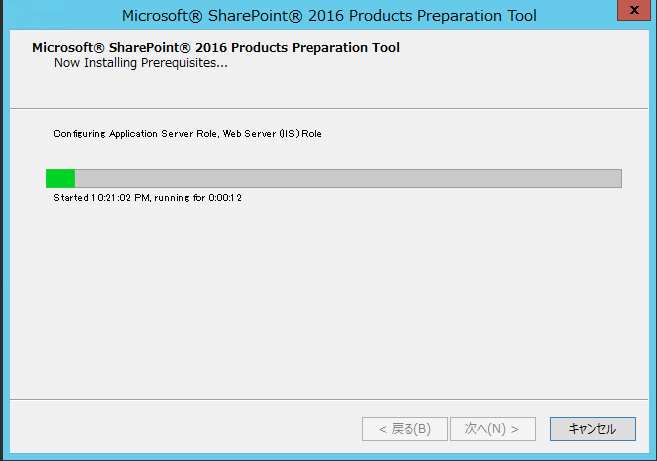
Task: Click the horizontal separator above the buttons
Action: pos(329,399)
